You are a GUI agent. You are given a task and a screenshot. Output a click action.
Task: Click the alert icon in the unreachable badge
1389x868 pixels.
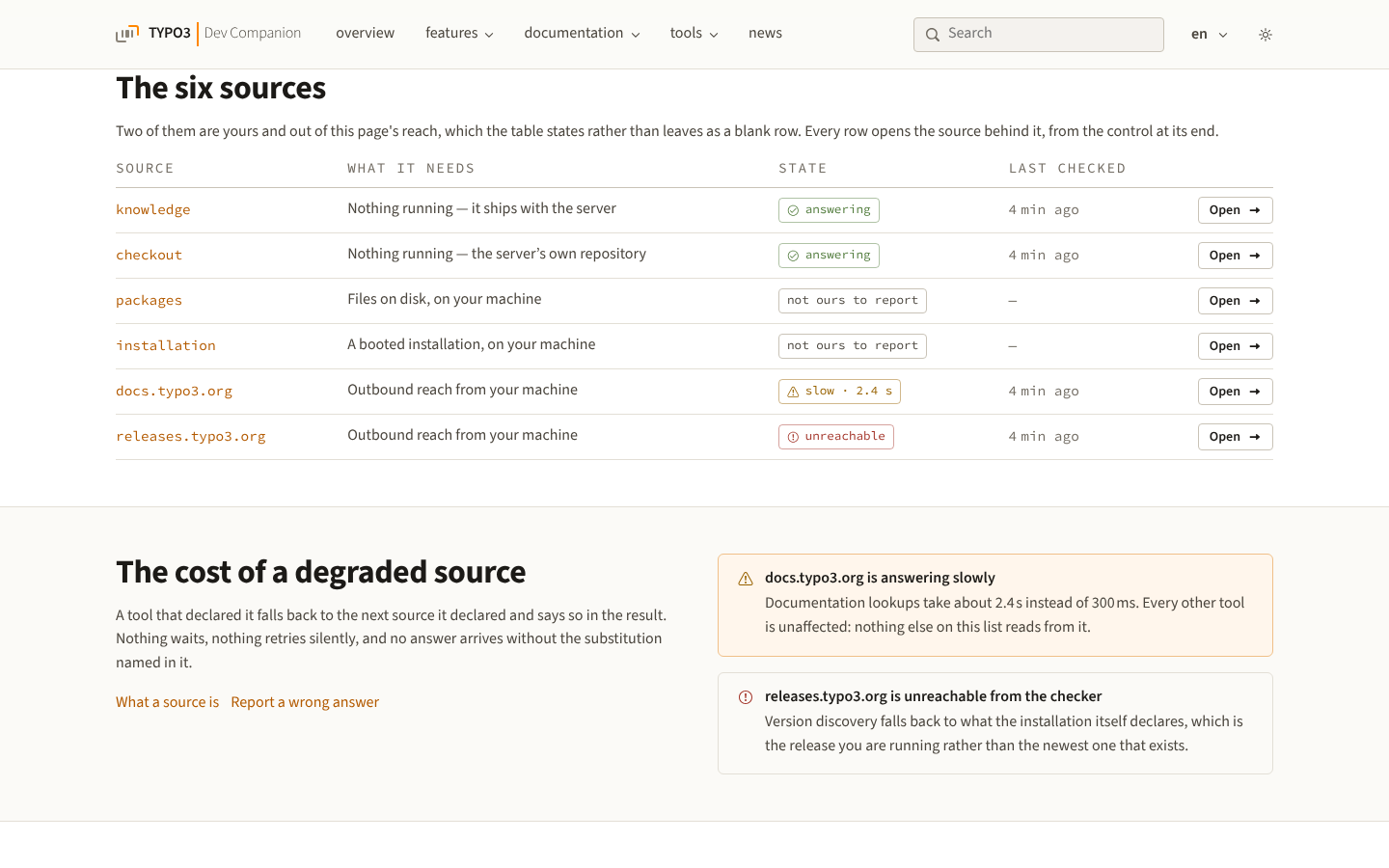pos(793,437)
